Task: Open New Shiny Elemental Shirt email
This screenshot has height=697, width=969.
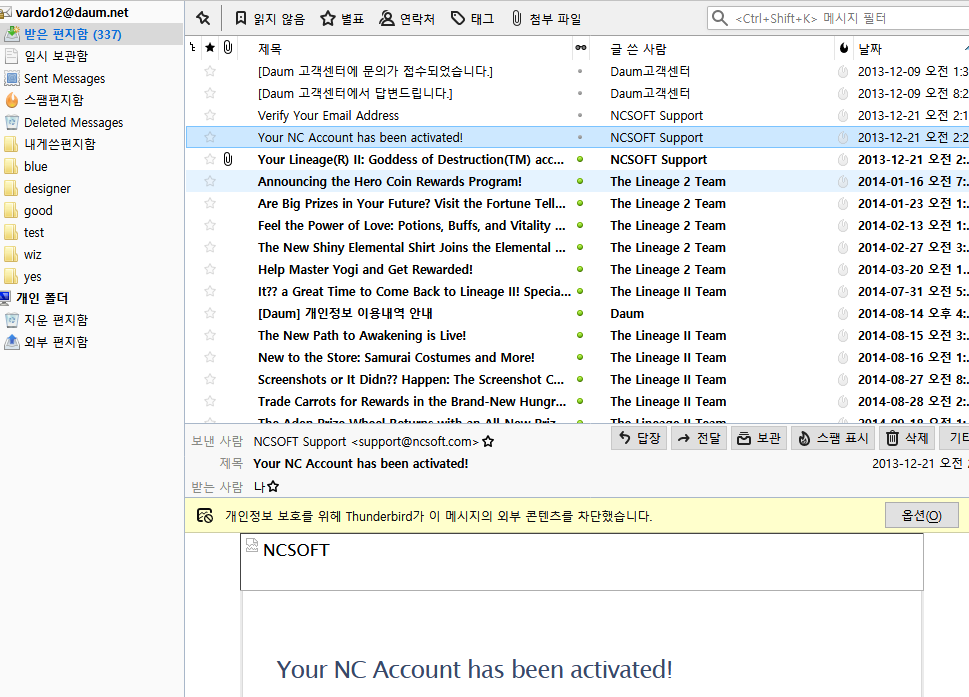Action: click(x=411, y=247)
